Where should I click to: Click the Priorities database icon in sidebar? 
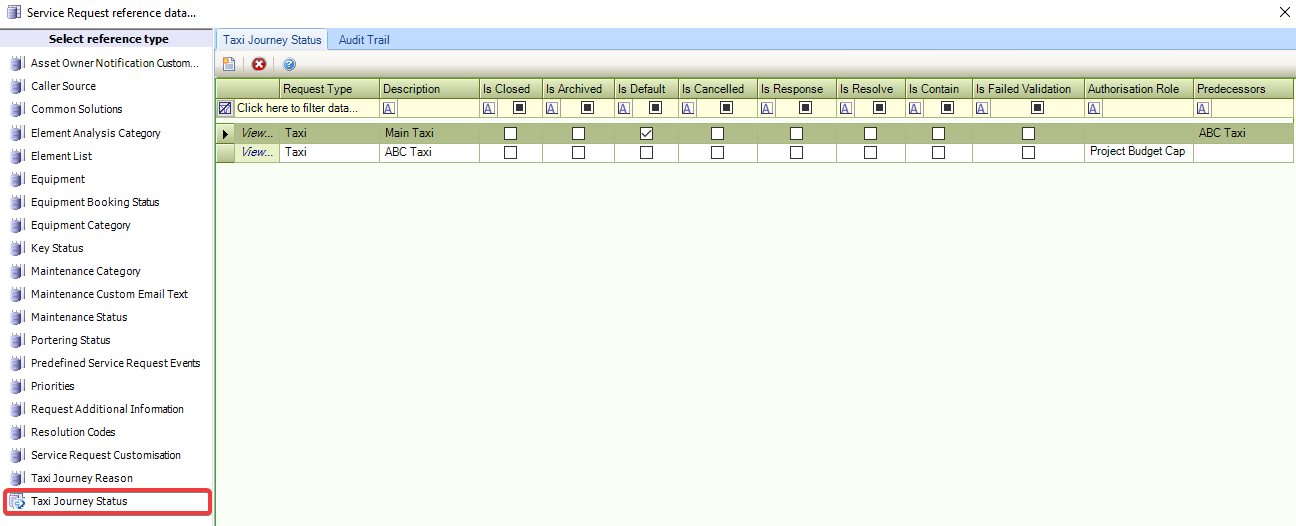coord(16,387)
